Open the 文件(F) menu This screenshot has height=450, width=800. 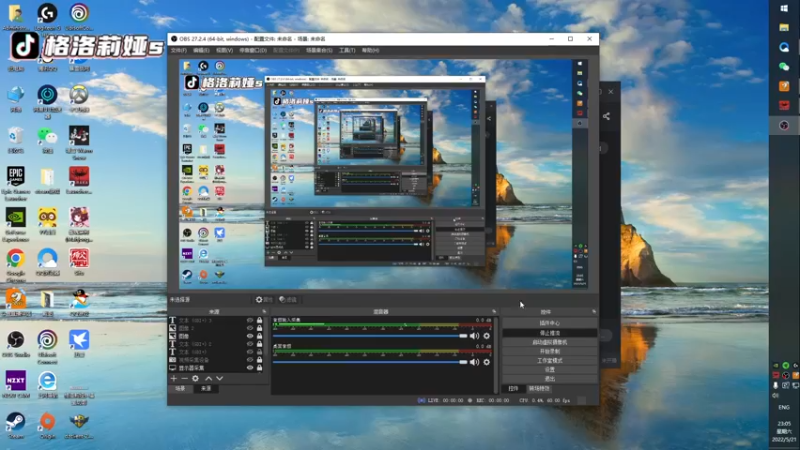179,51
